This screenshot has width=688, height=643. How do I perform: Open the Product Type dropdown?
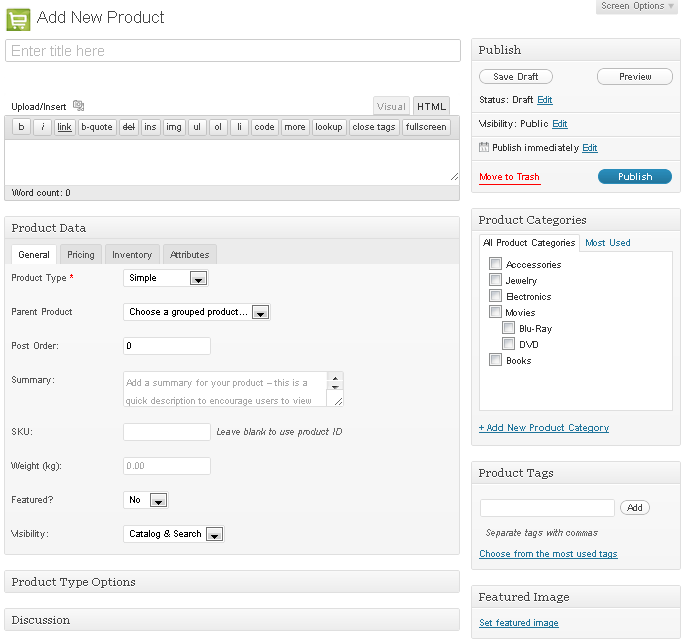coord(166,278)
